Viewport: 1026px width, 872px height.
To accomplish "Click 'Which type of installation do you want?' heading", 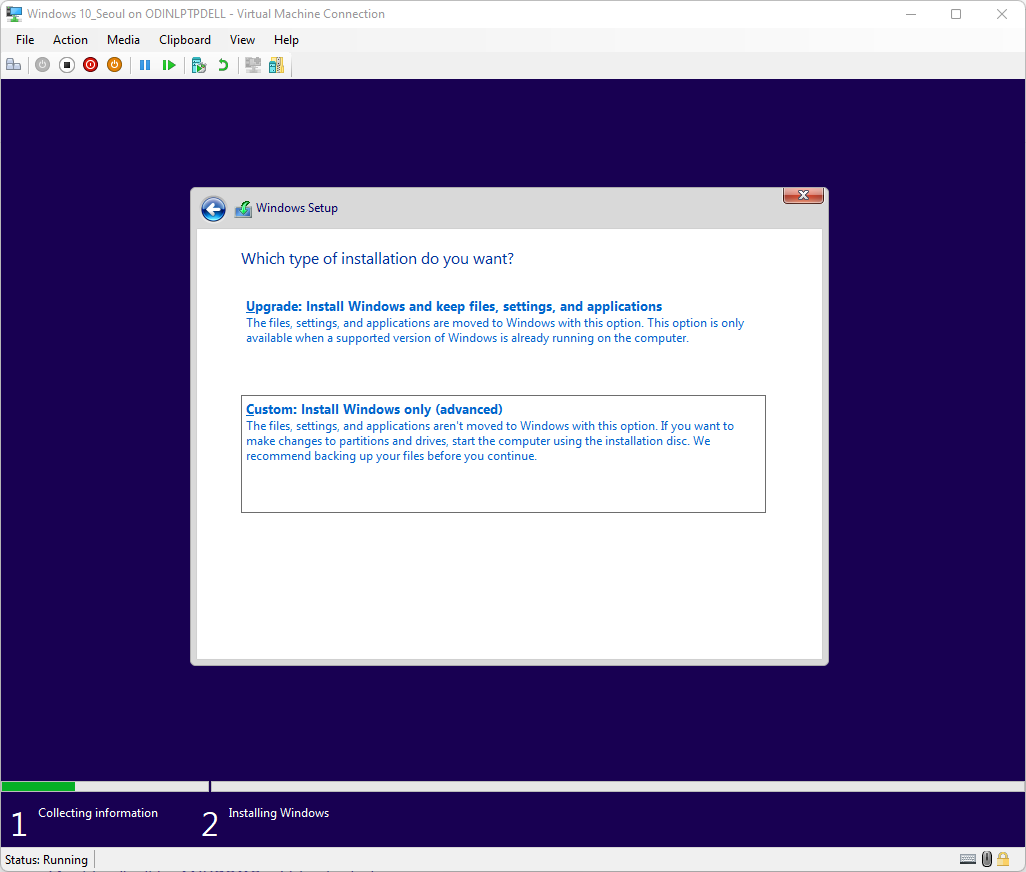I will click(378, 258).
